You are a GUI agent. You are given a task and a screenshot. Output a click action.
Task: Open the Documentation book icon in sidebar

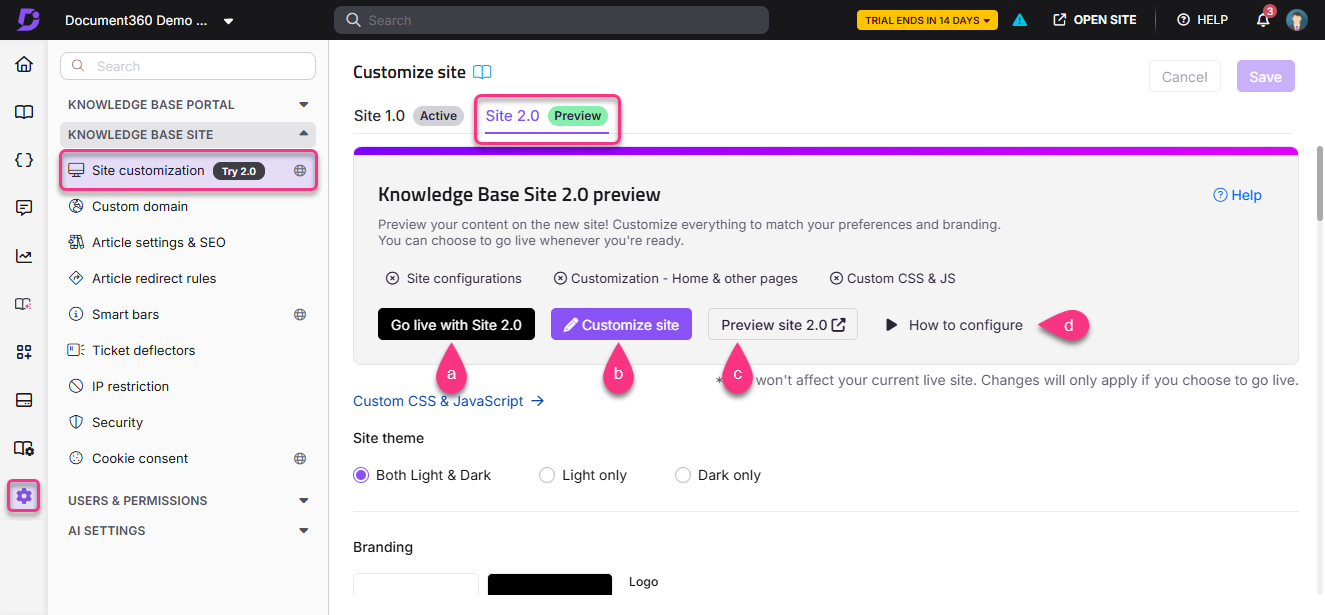tap(23, 112)
